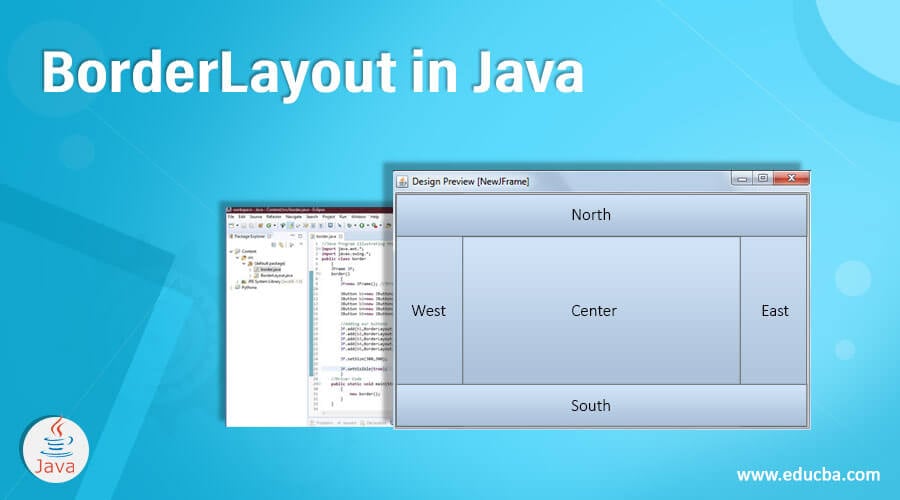Open the Run menu in Eclipse
This screenshot has width=900, height=500.
[x=343, y=217]
